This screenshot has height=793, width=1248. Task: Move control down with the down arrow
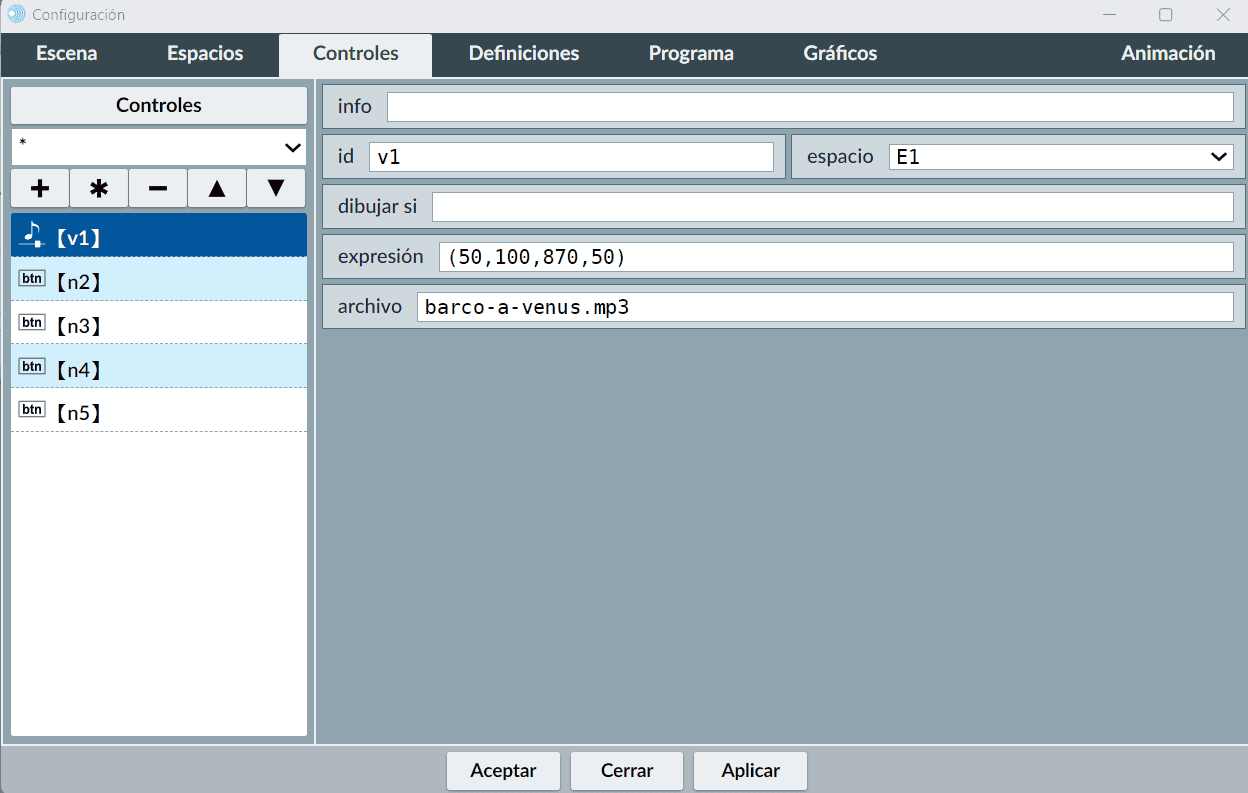pos(276,188)
